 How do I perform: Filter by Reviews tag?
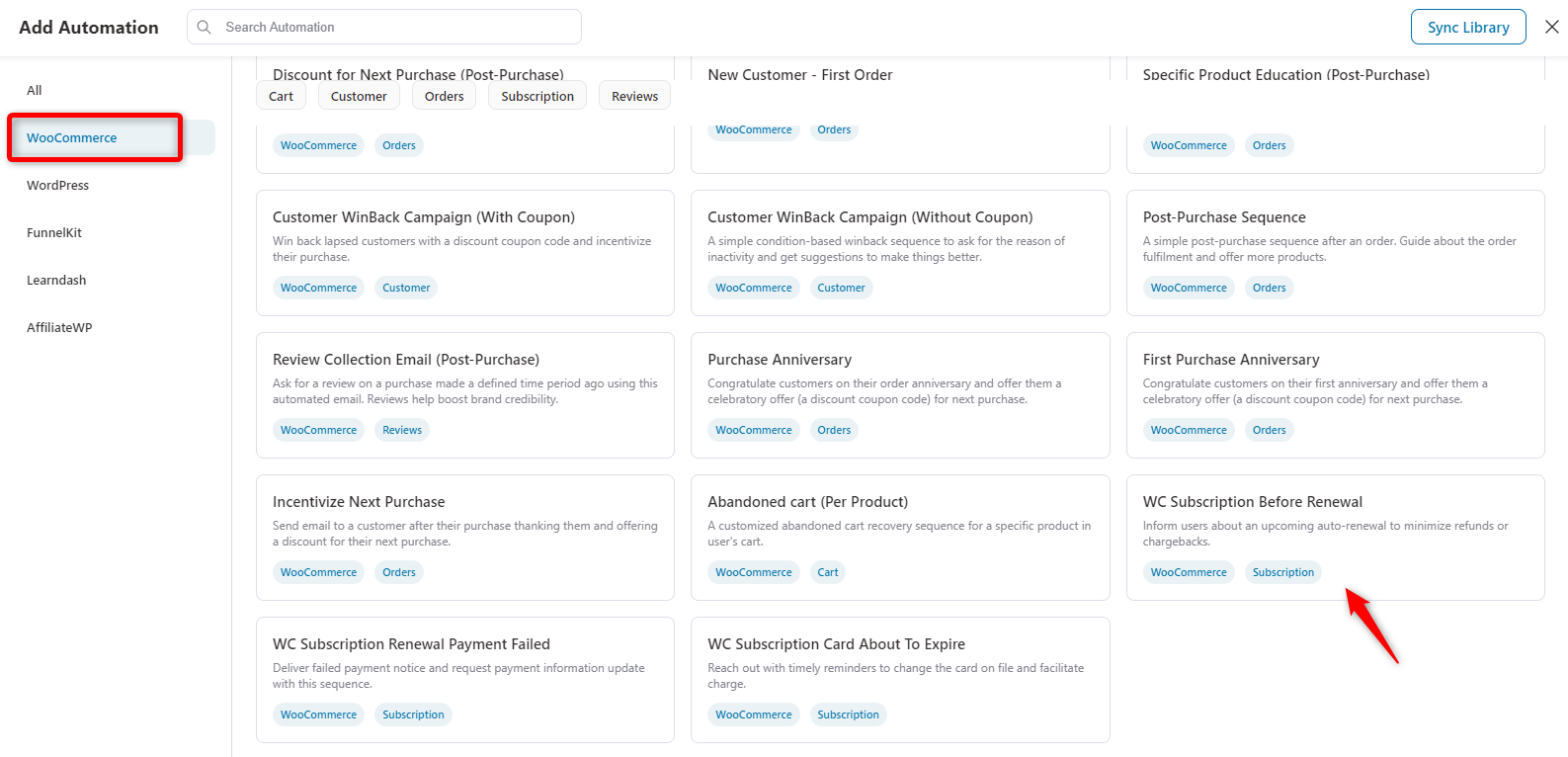634,96
